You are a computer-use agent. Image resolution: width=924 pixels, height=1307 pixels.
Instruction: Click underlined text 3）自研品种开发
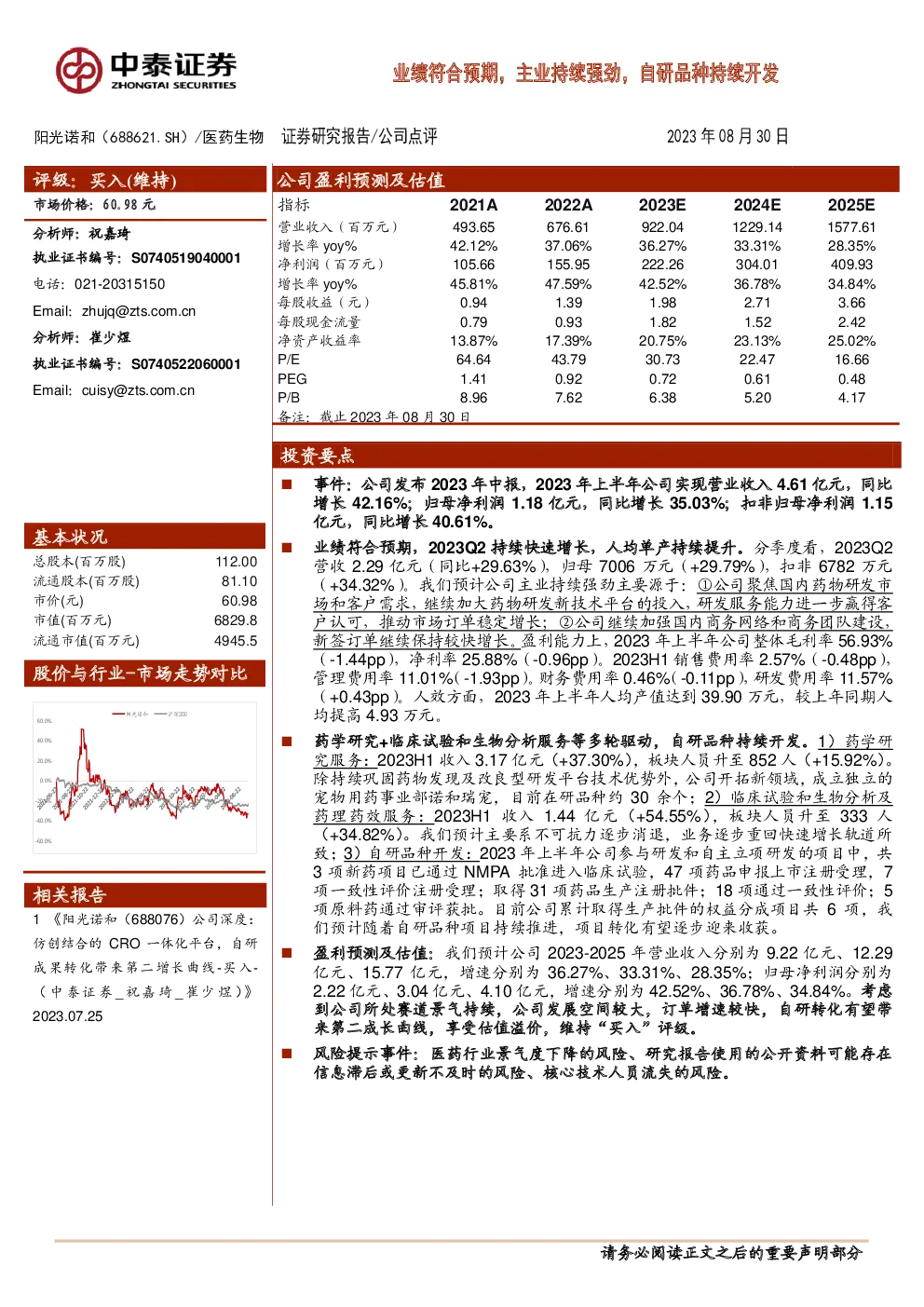click(410, 853)
